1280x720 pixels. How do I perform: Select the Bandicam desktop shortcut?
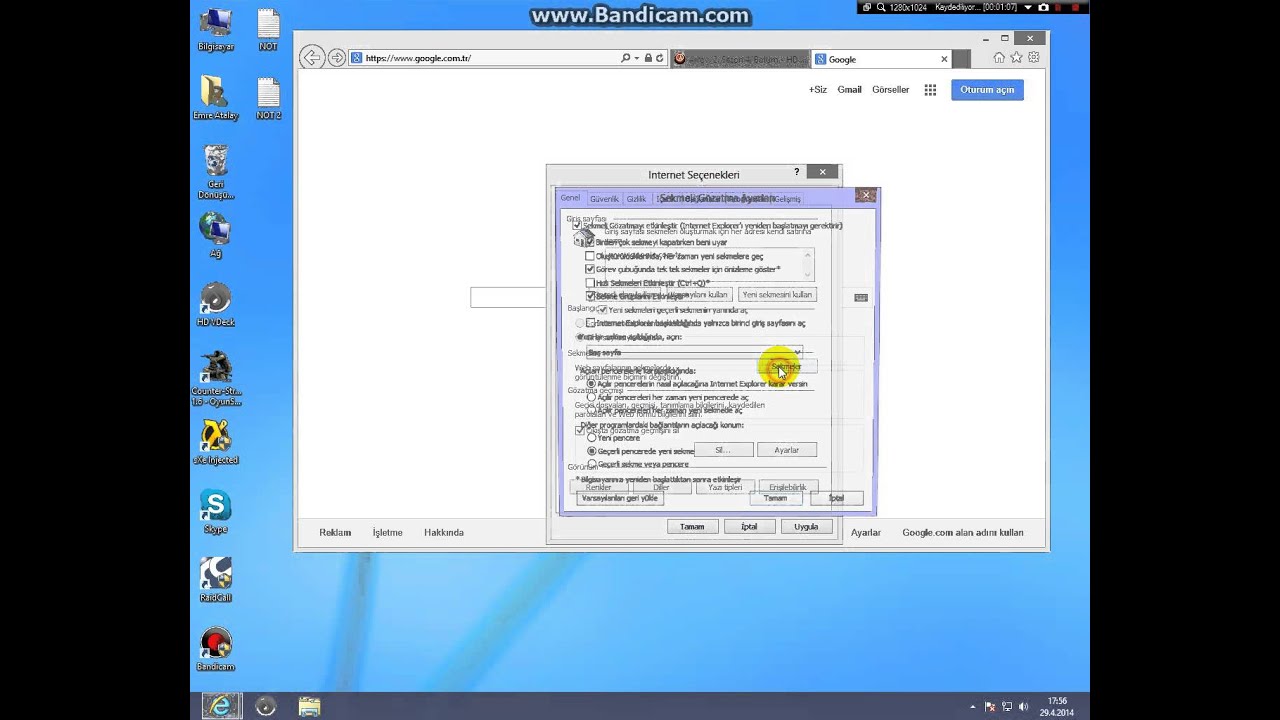(x=216, y=649)
